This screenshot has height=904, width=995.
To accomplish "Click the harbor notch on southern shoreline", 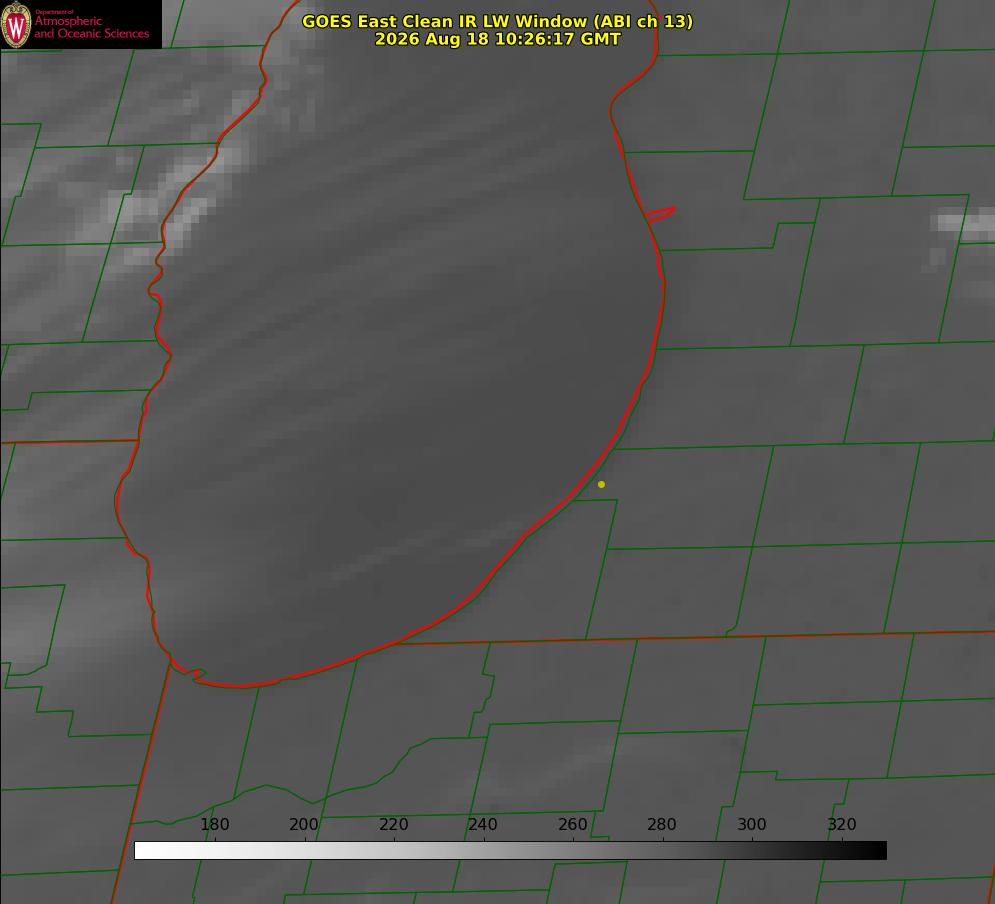I will [194, 674].
